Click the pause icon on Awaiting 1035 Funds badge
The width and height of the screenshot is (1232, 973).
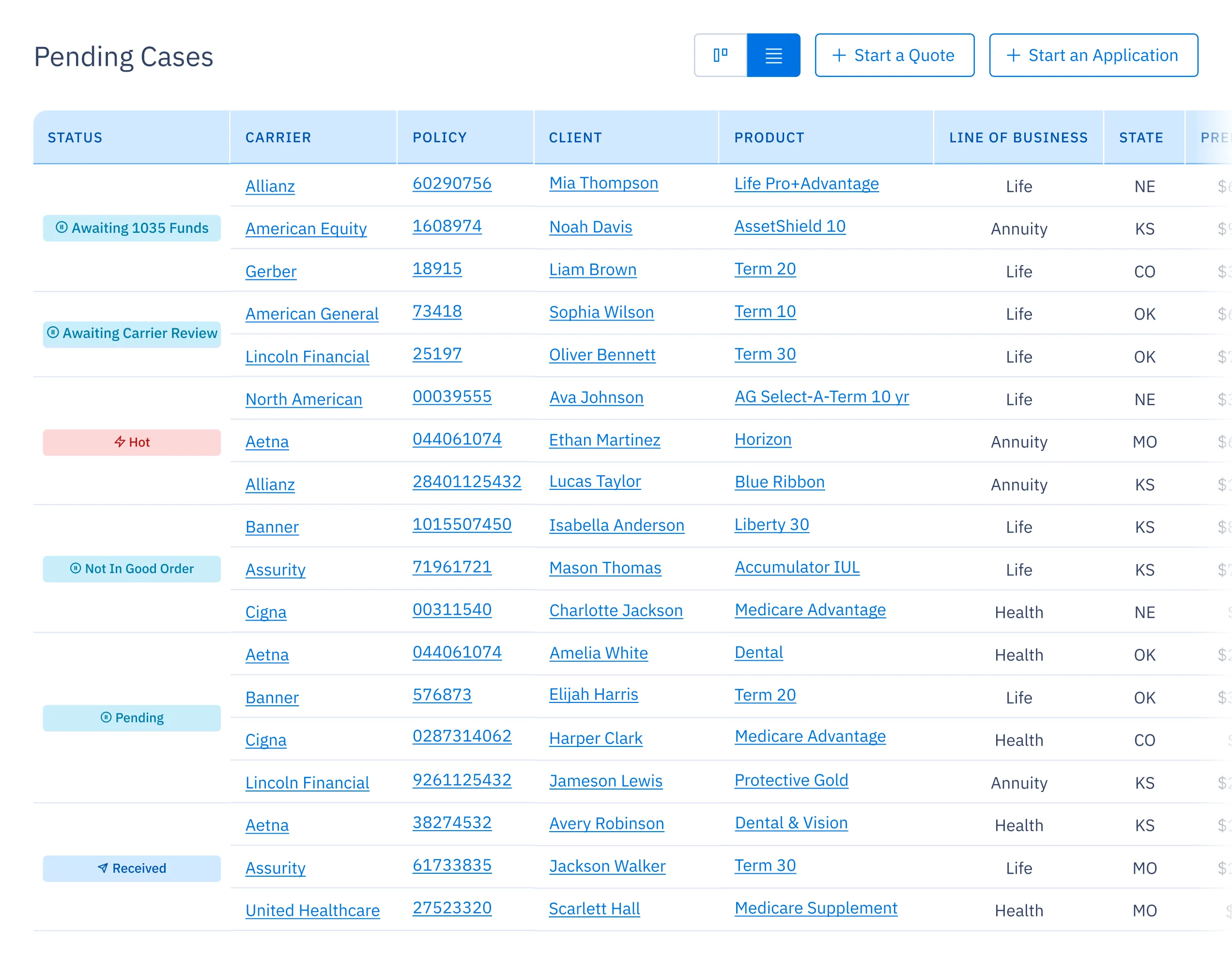62,228
